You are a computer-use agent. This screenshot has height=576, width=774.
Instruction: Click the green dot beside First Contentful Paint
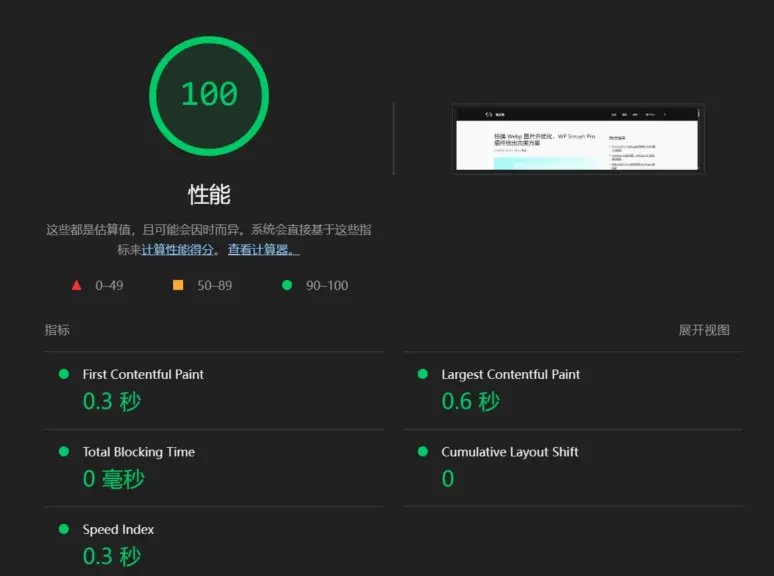(64, 374)
